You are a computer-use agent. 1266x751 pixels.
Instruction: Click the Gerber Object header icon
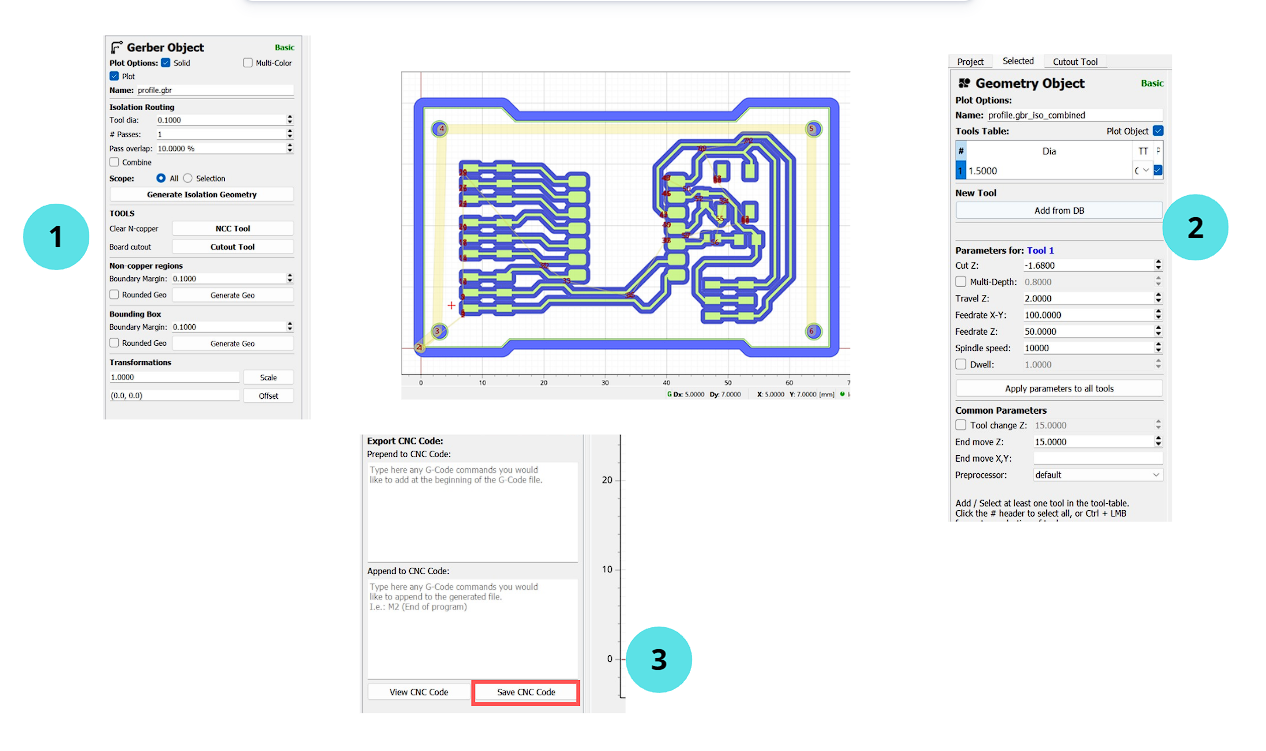click(116, 47)
